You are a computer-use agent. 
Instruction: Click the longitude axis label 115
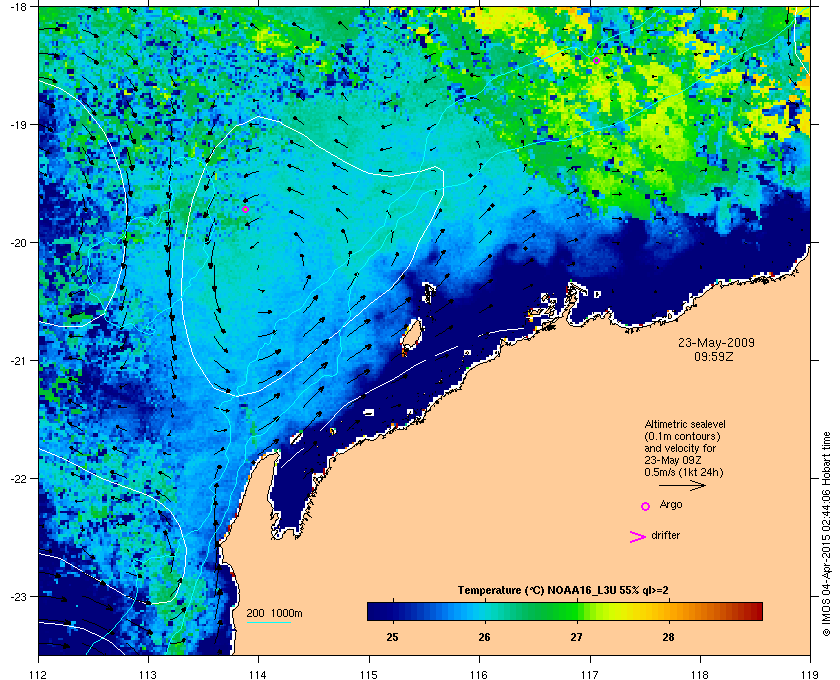point(369,674)
